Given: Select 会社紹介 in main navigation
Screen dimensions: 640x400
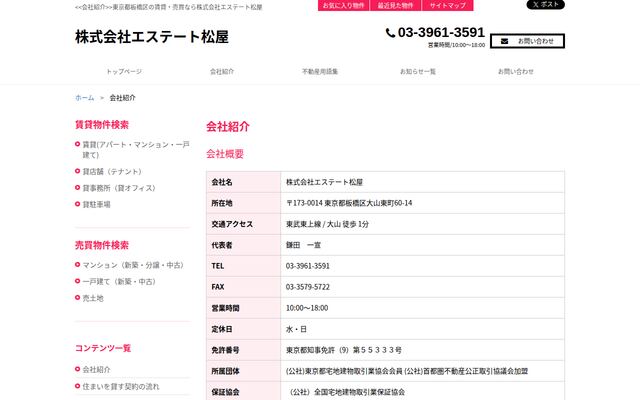Looking at the screenshot, I should [222, 71].
